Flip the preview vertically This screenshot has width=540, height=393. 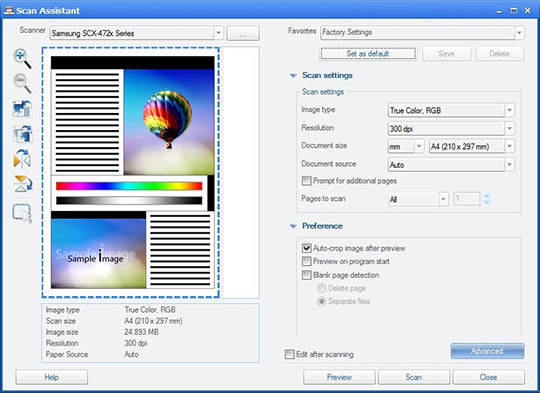point(23,184)
